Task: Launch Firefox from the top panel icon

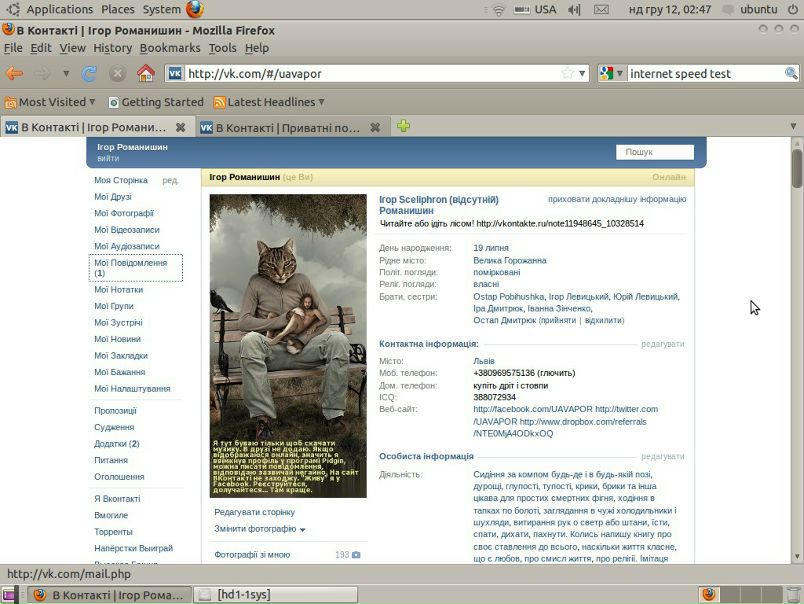Action: click(194, 9)
